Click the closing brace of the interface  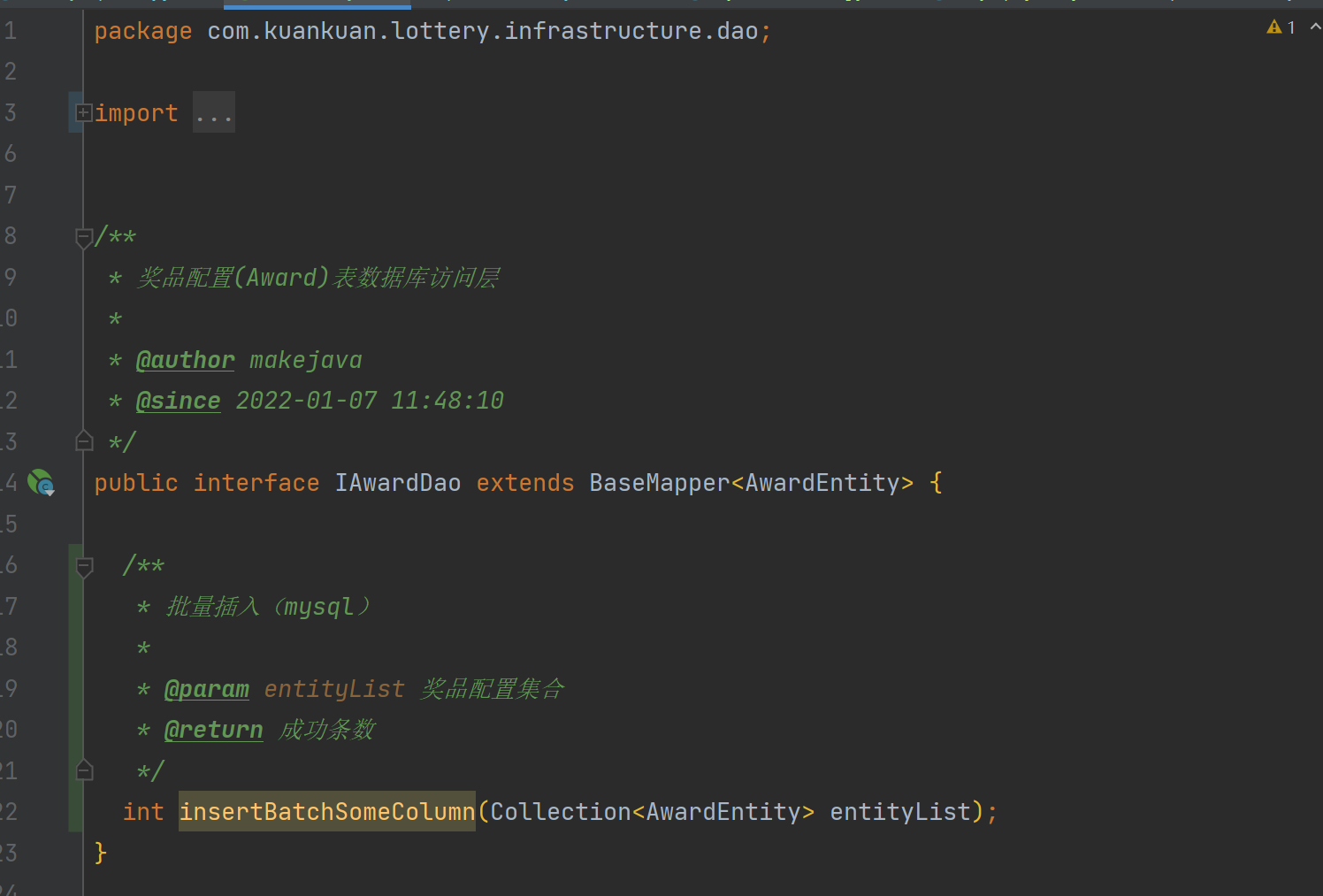coord(101,853)
